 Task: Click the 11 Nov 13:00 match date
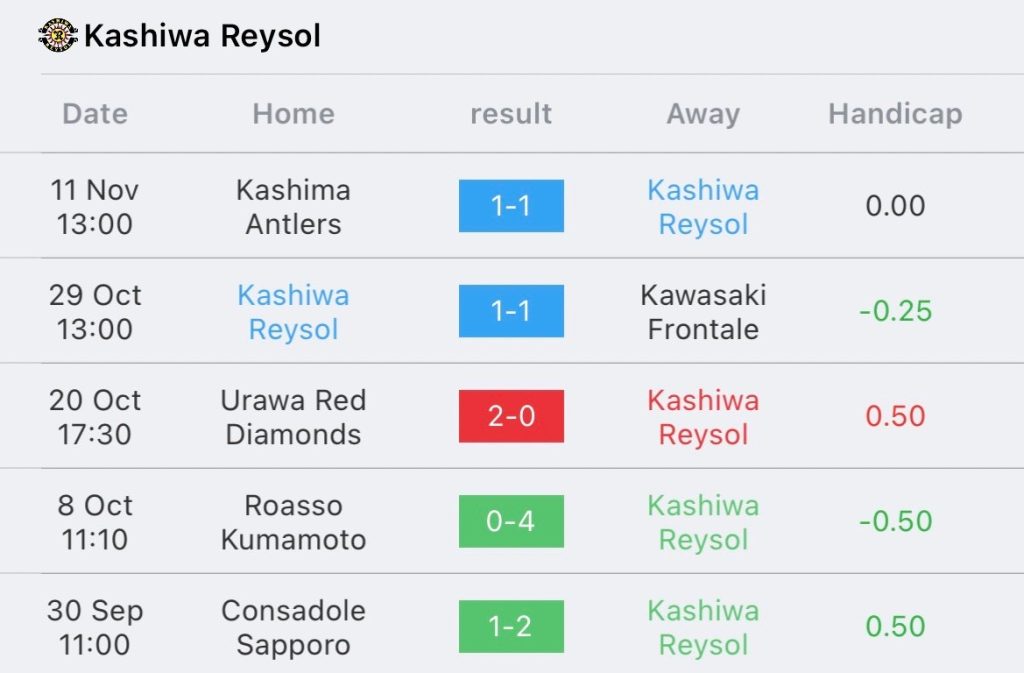(95, 207)
